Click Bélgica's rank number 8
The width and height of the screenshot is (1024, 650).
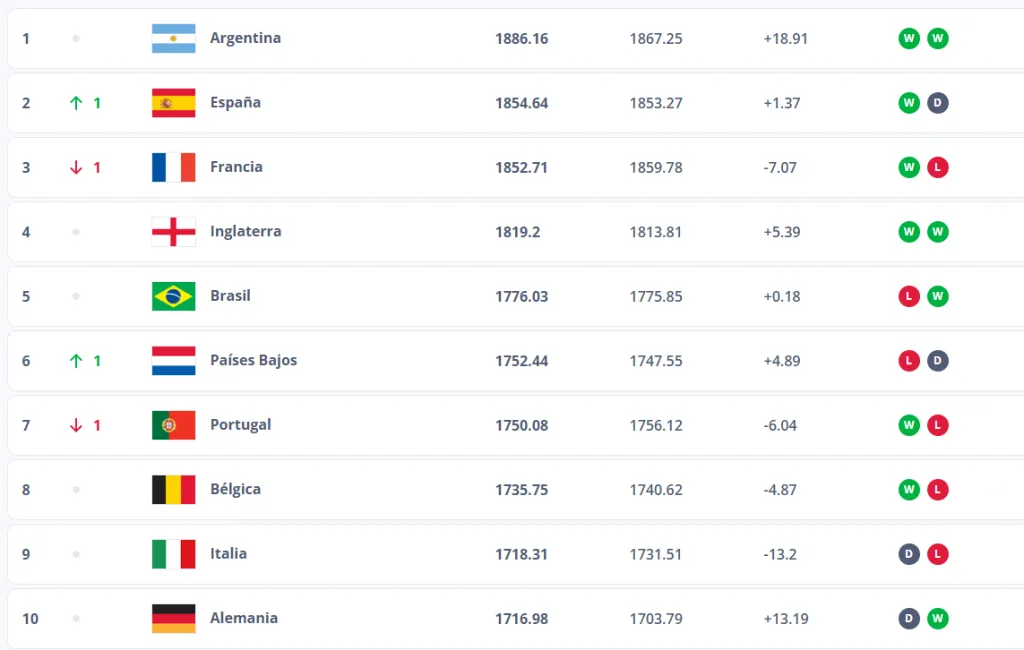tap(26, 490)
